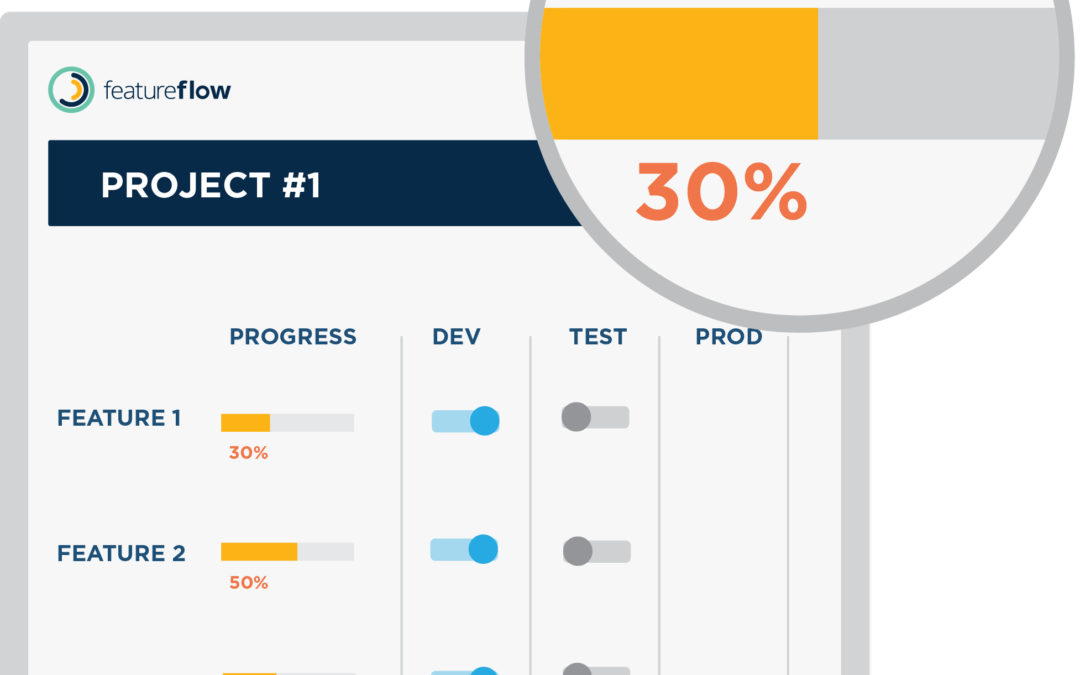Click the FEATURE 1 row label
Screen dimensions: 1080x675
point(119,417)
